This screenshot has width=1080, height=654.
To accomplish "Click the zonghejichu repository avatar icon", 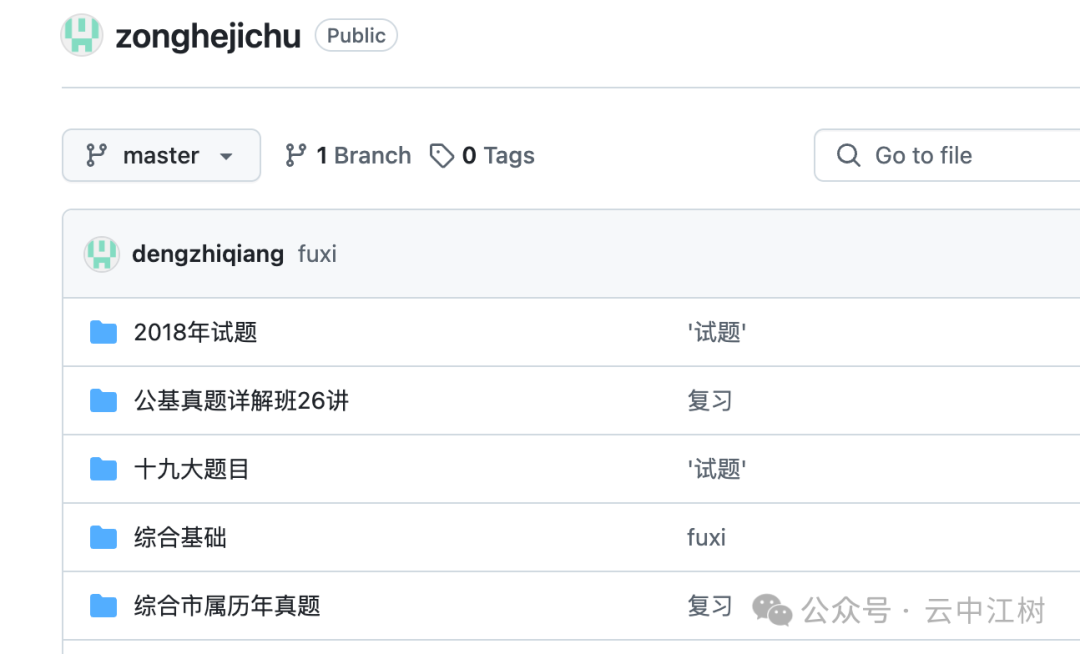I will pyautogui.click(x=82, y=36).
